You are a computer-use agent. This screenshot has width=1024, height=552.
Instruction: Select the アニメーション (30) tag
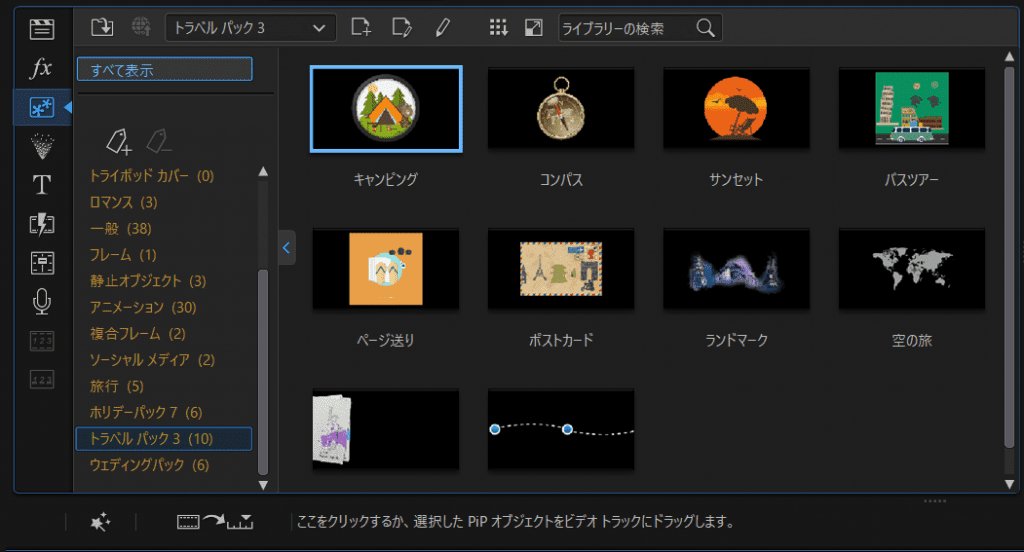click(143, 307)
